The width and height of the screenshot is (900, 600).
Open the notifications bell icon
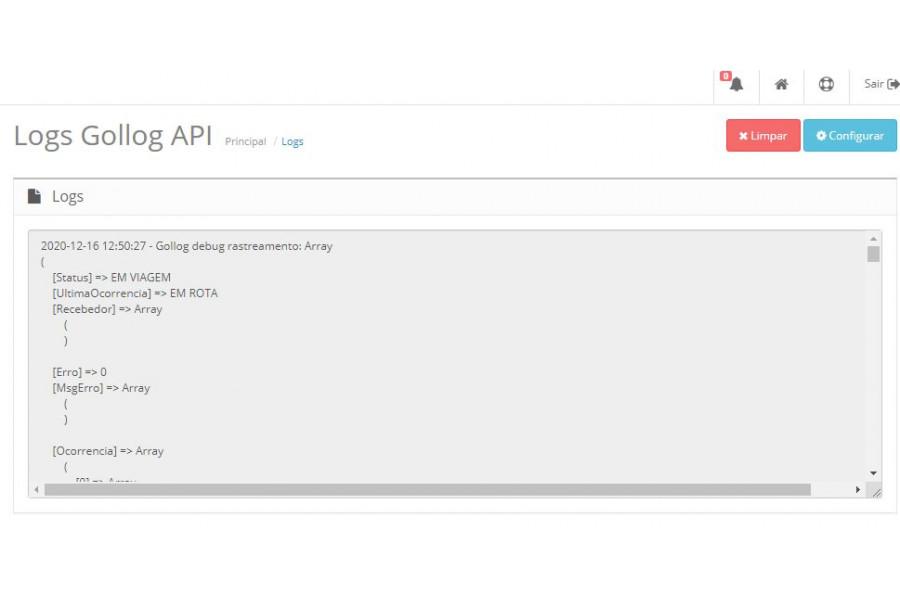pyautogui.click(x=736, y=84)
